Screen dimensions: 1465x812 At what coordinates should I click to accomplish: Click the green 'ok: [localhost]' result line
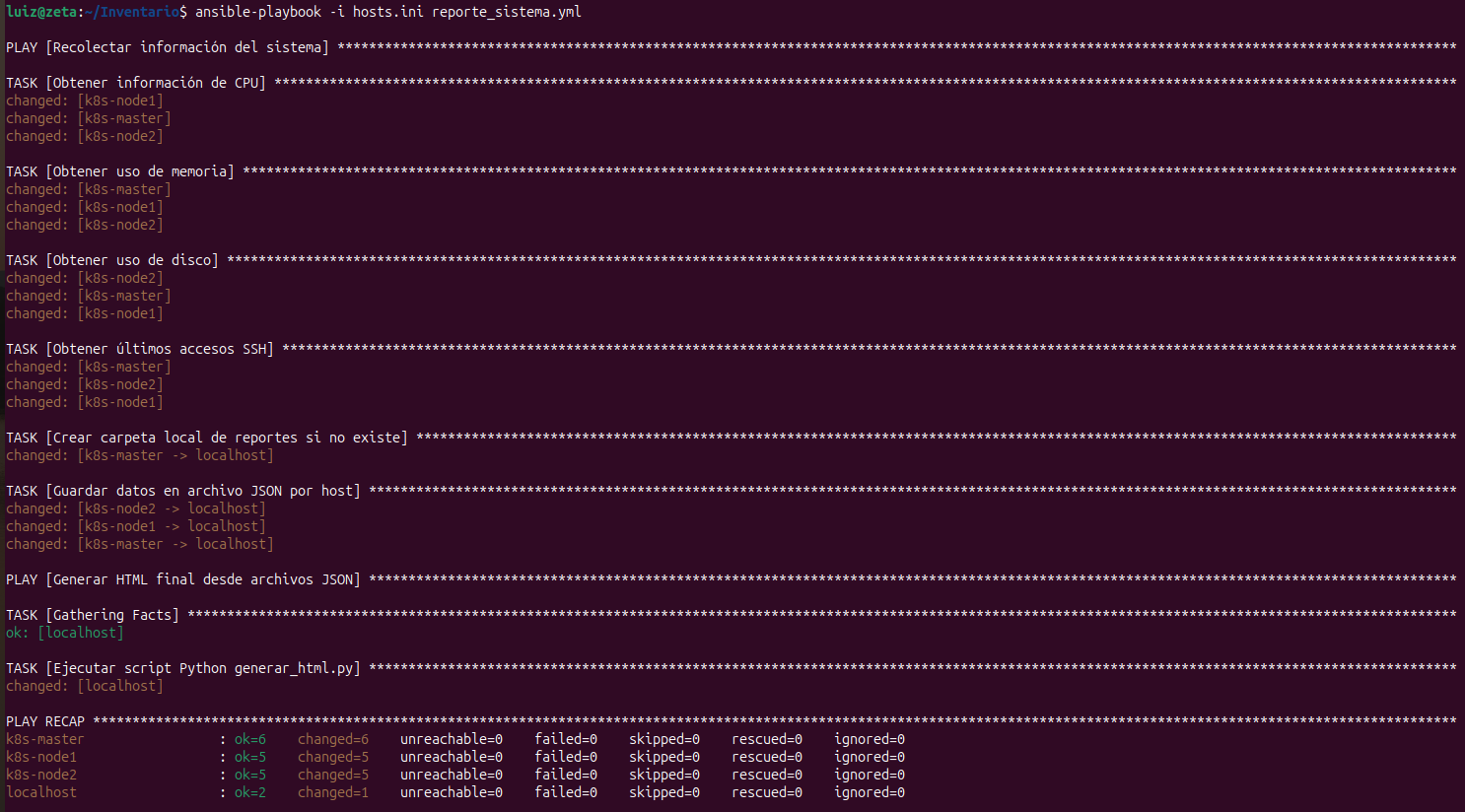coord(65,633)
